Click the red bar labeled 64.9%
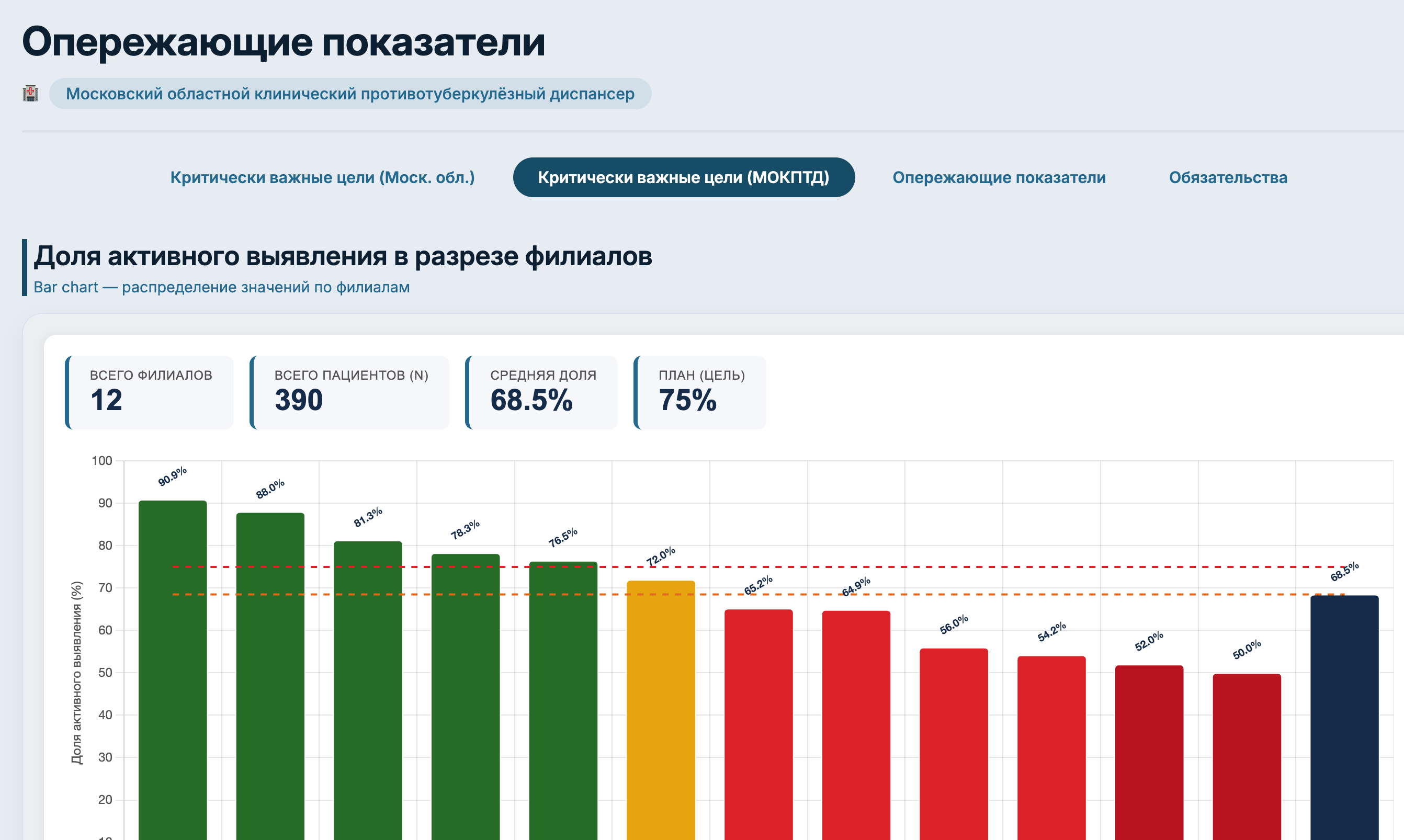The image size is (1404, 840). 856,725
